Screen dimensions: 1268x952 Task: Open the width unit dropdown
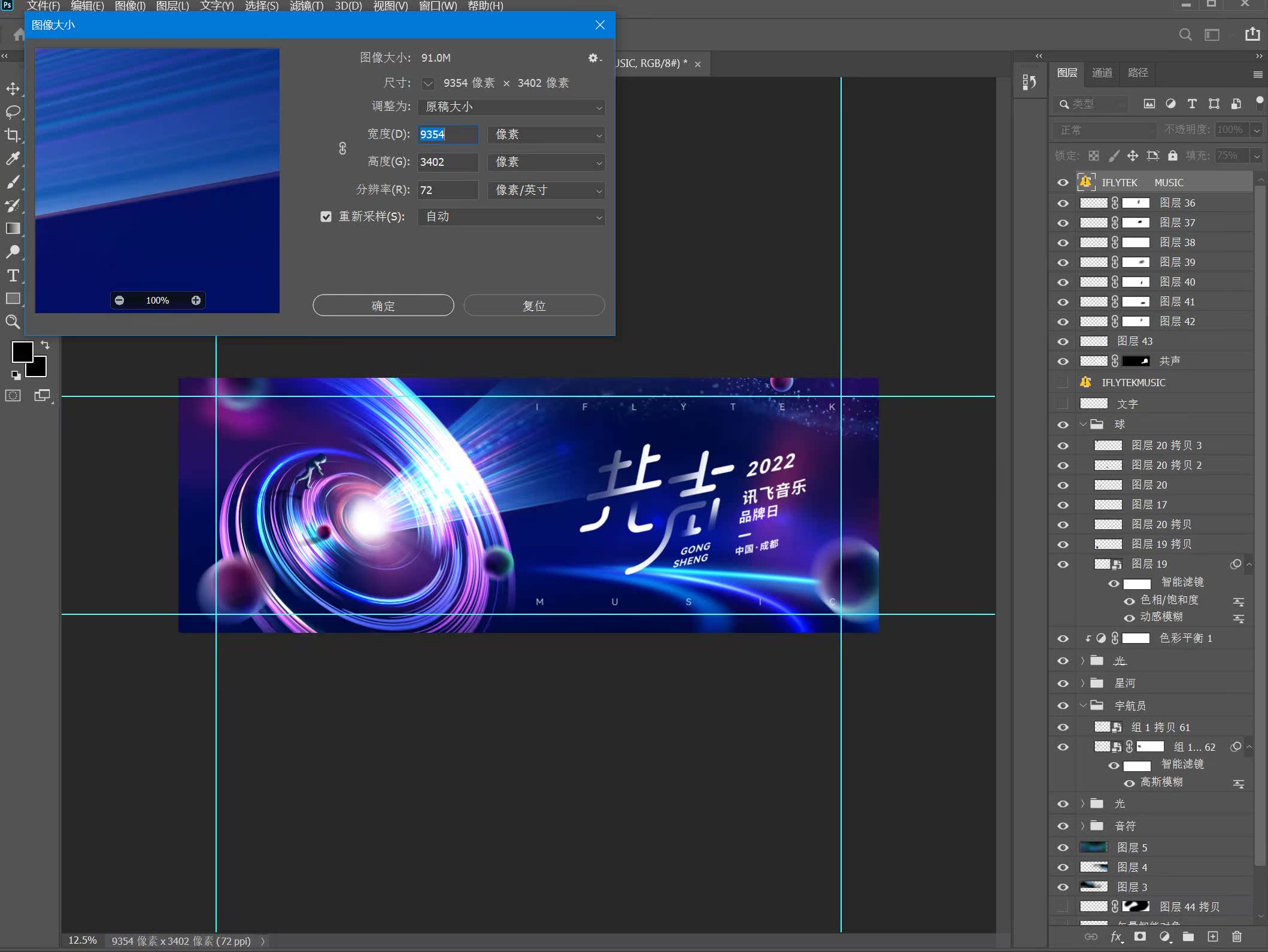click(x=546, y=135)
